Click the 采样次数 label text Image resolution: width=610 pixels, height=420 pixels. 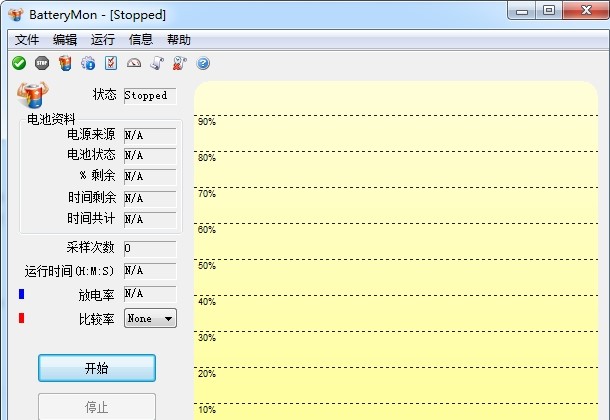(x=91, y=247)
